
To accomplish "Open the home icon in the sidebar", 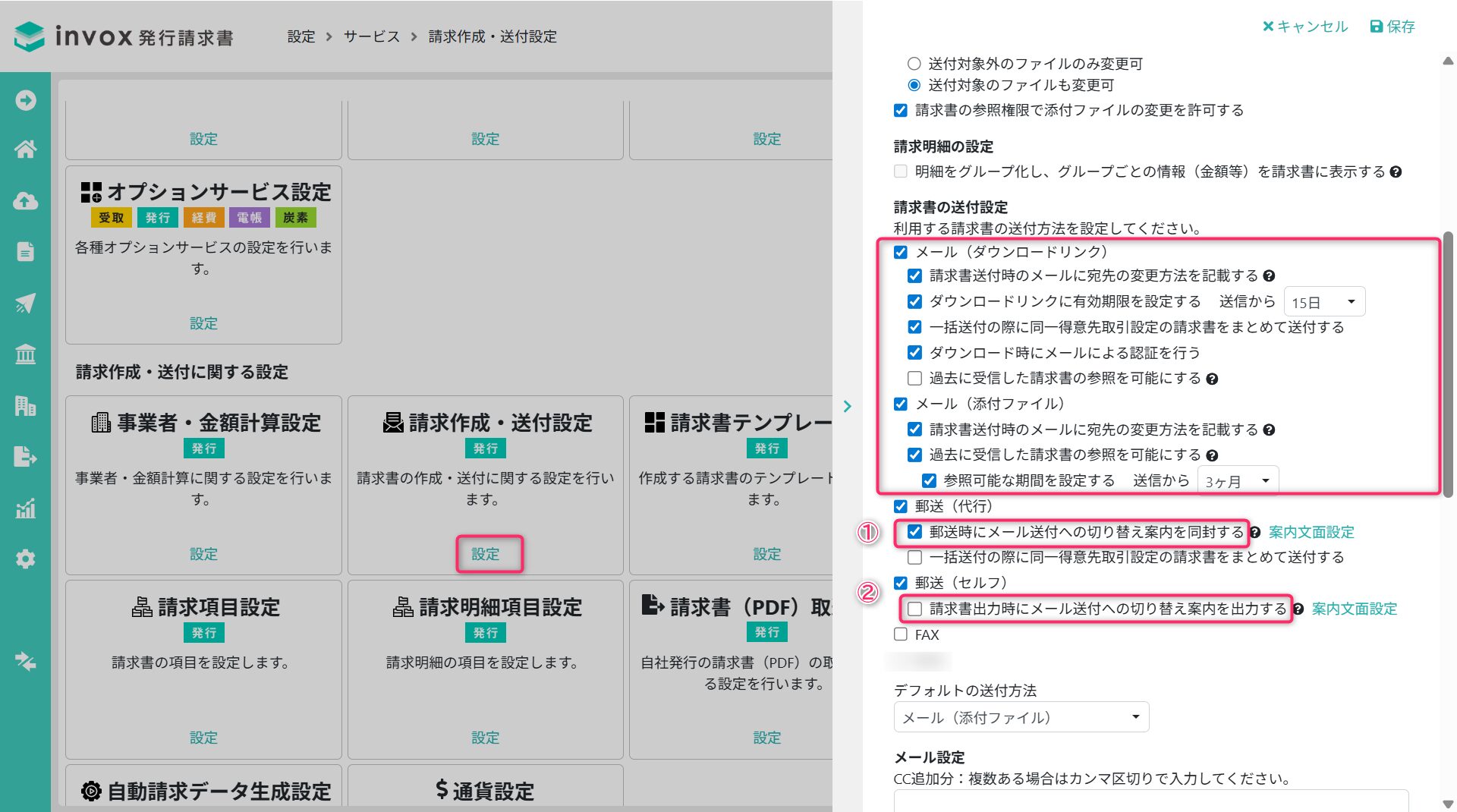I will tap(26, 149).
